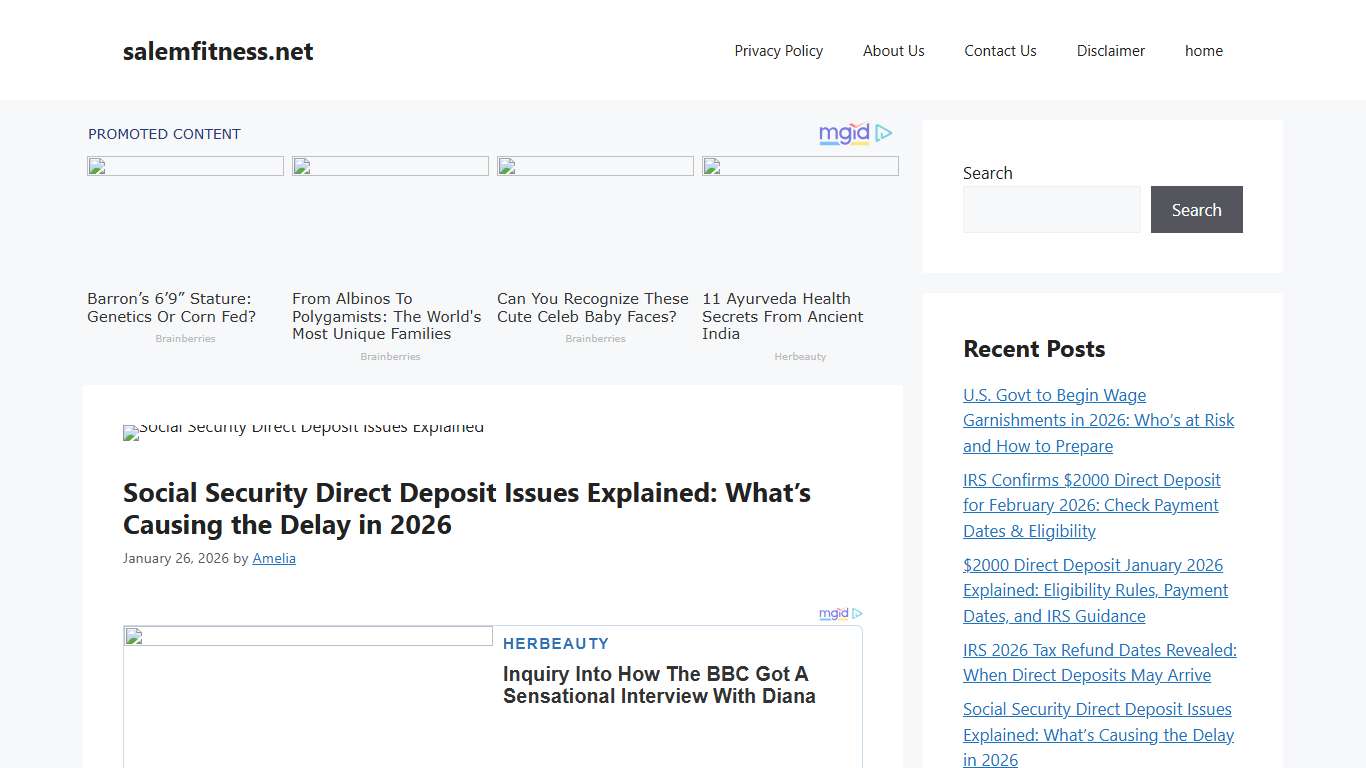Screen dimensions: 1366x768
Task: Open the Amelia author link
Action: 274,558
